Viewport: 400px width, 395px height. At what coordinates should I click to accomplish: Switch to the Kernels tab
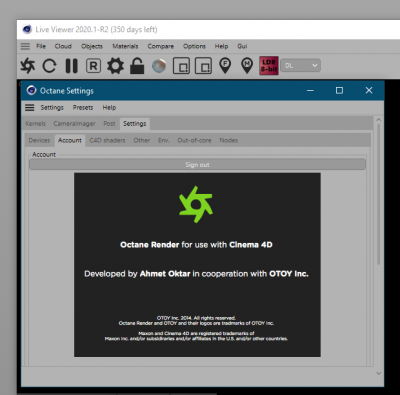35,123
